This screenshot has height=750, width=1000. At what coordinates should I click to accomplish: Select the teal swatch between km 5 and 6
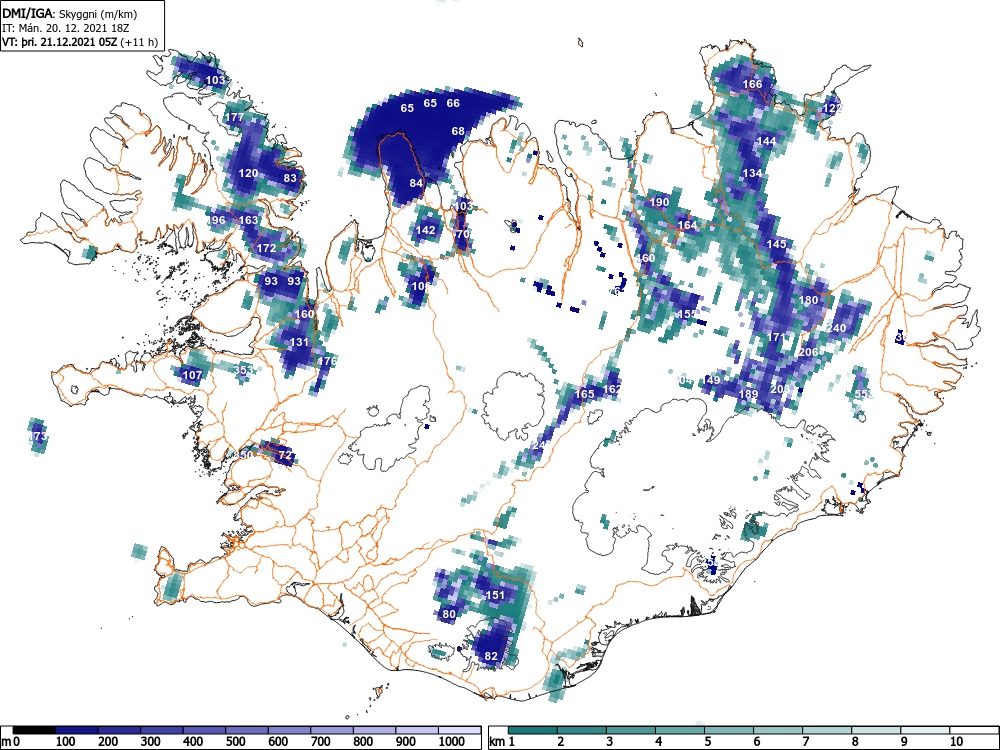coord(729,730)
